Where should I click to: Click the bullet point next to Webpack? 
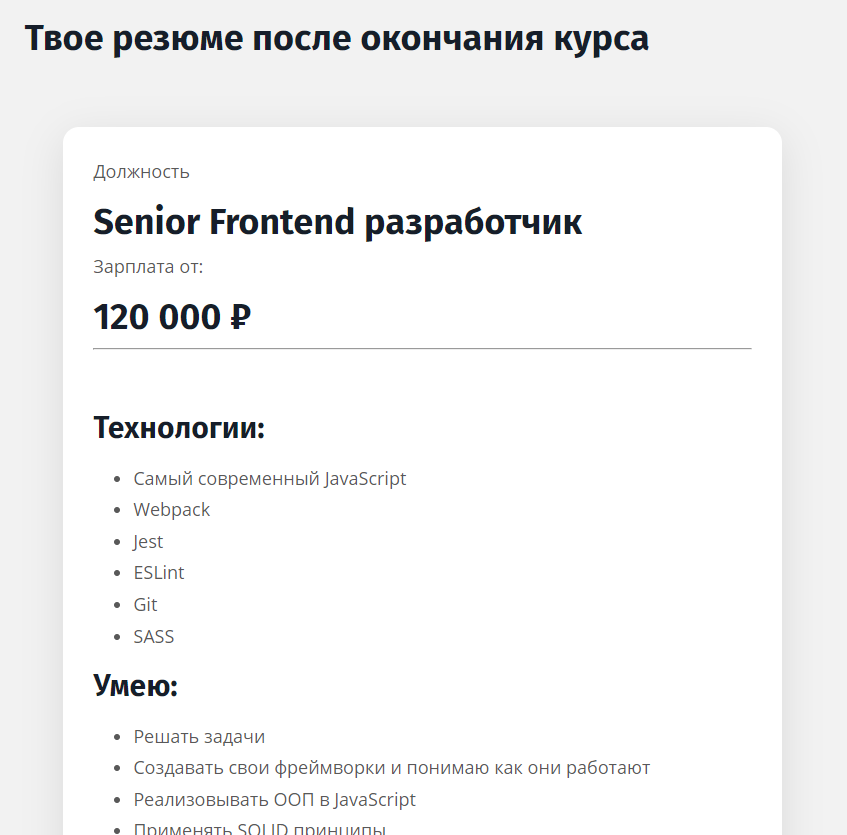click(x=117, y=510)
